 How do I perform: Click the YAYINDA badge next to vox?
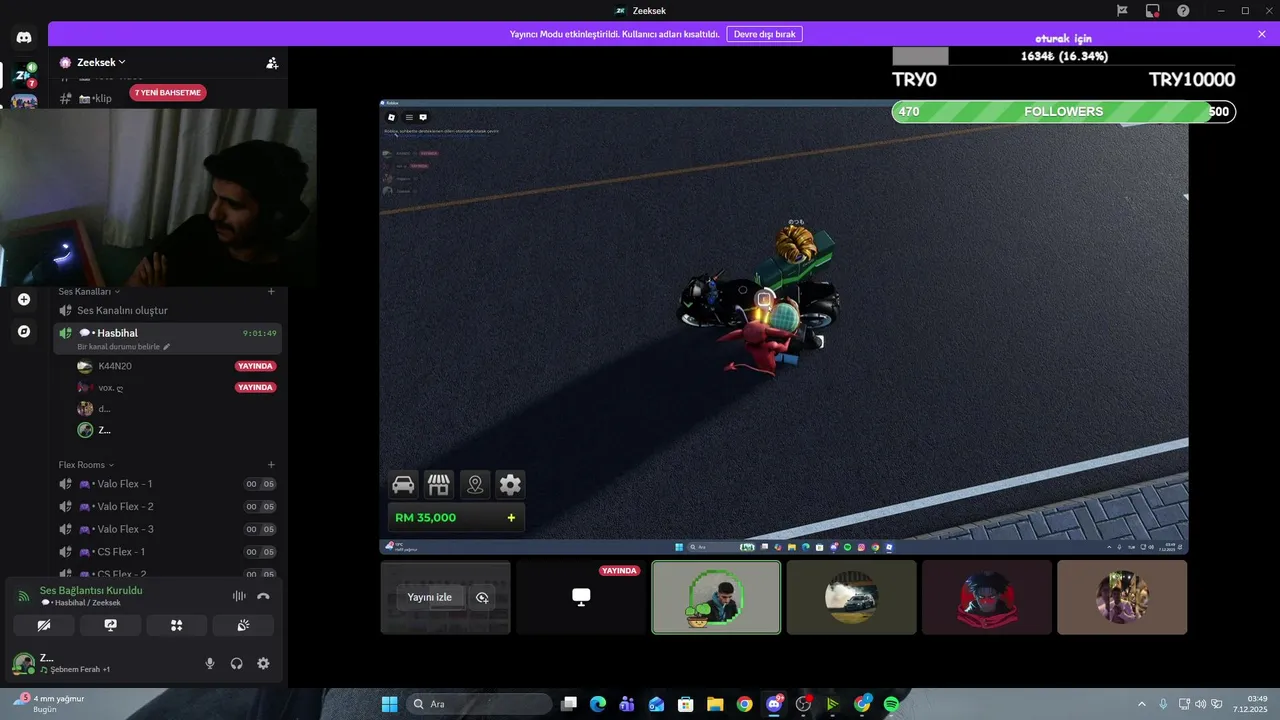(255, 387)
